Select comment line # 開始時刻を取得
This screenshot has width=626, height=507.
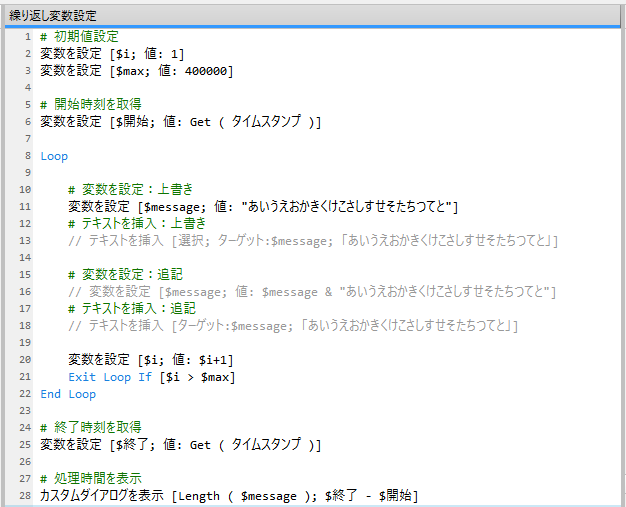[x=91, y=105]
